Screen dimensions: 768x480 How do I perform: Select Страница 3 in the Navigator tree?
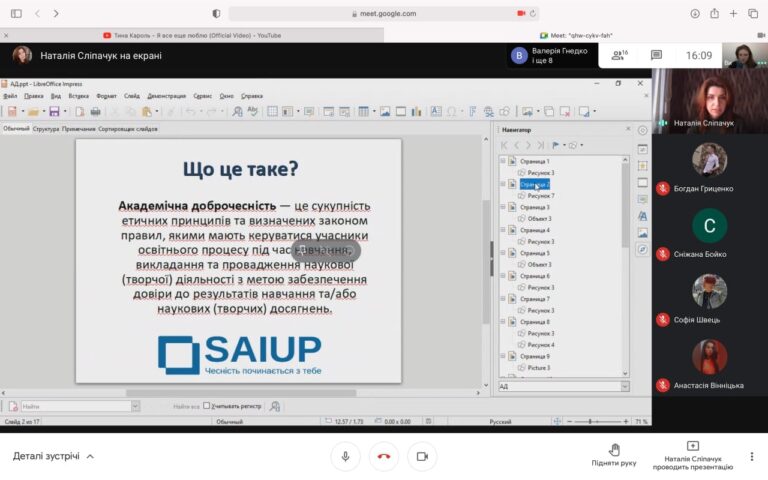[x=534, y=207]
